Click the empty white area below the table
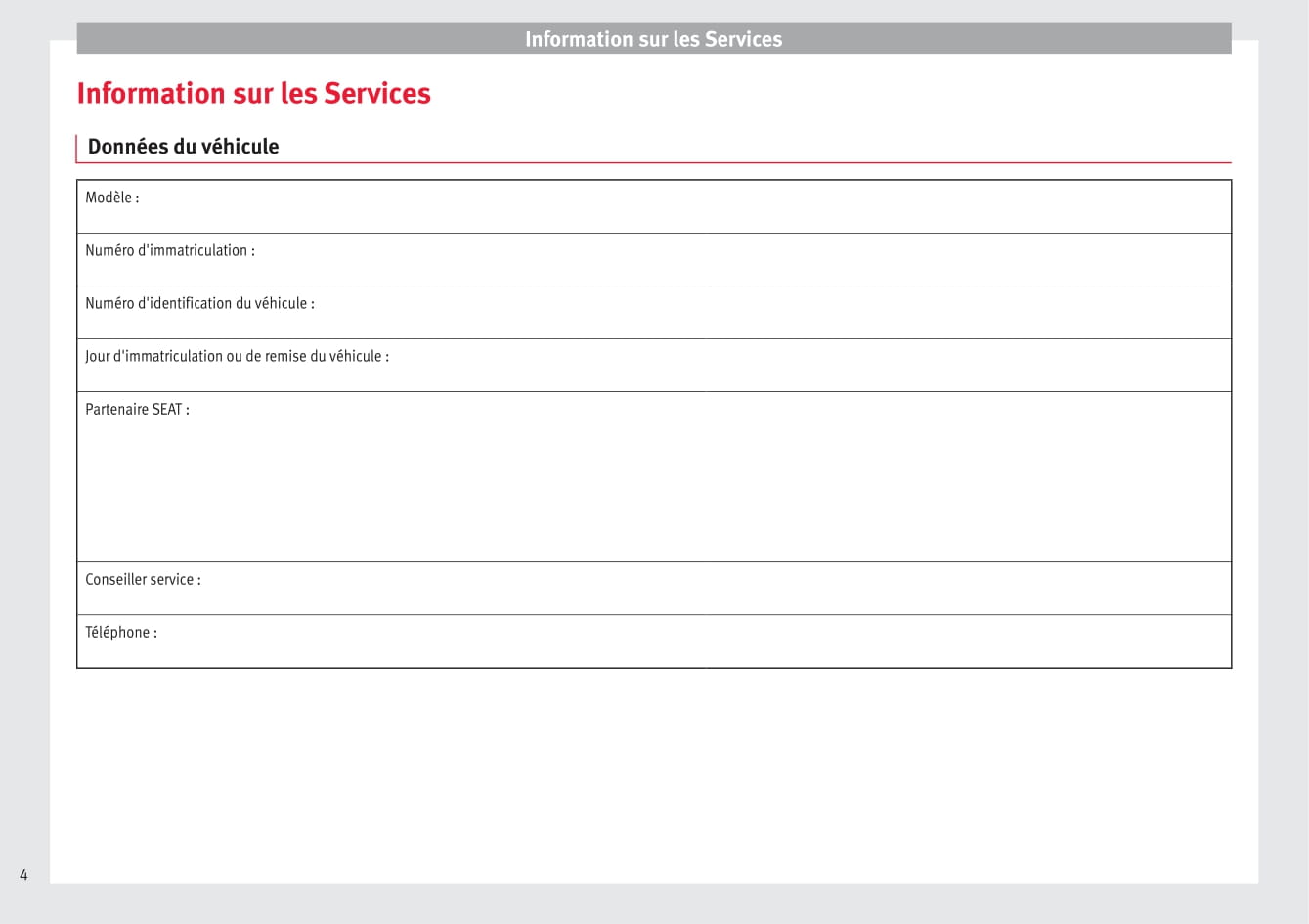Screen dimensions: 1309x924 tap(653, 772)
